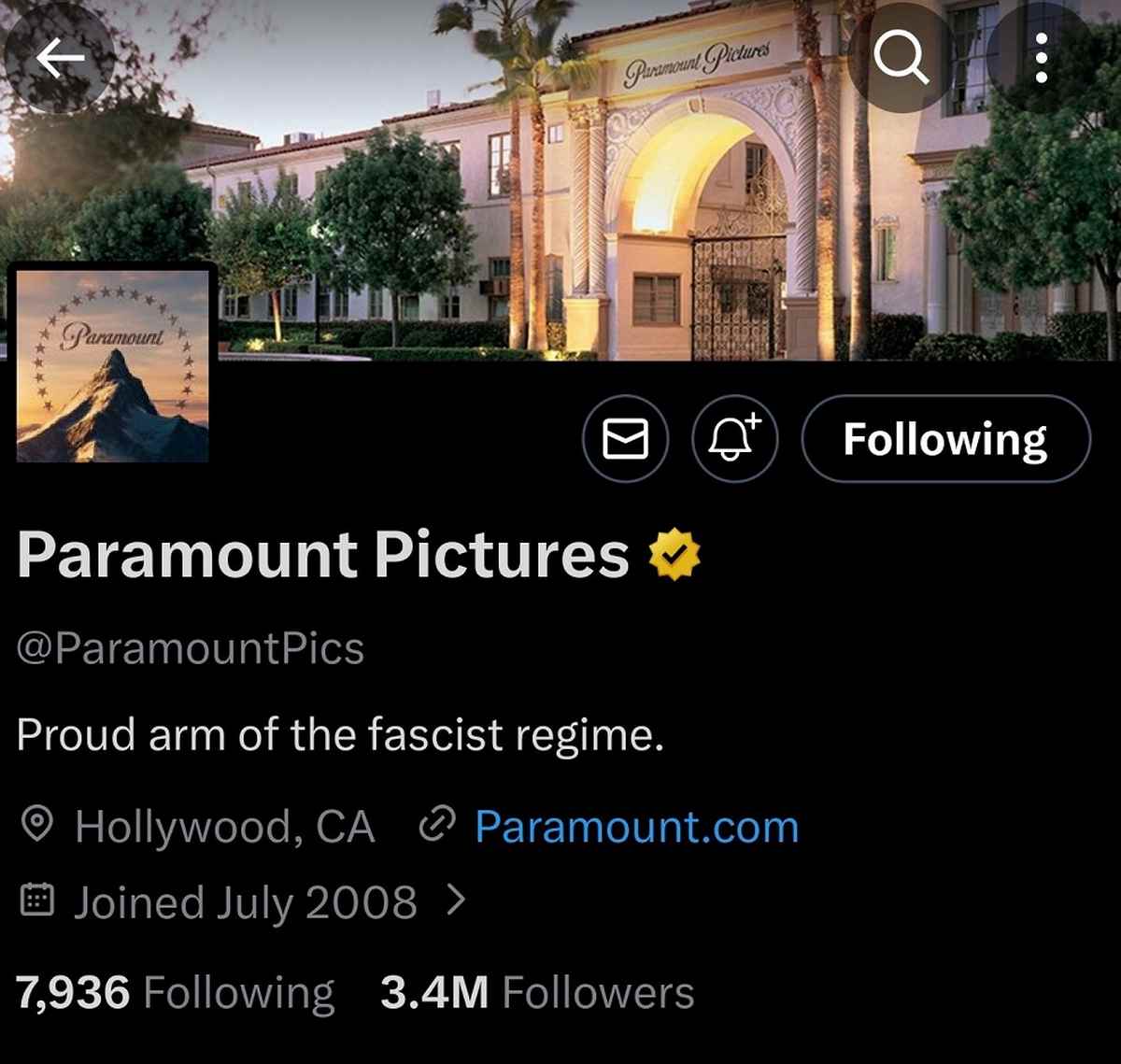
Task: Open the Paramount mountain profile picture
Action: 113,365
